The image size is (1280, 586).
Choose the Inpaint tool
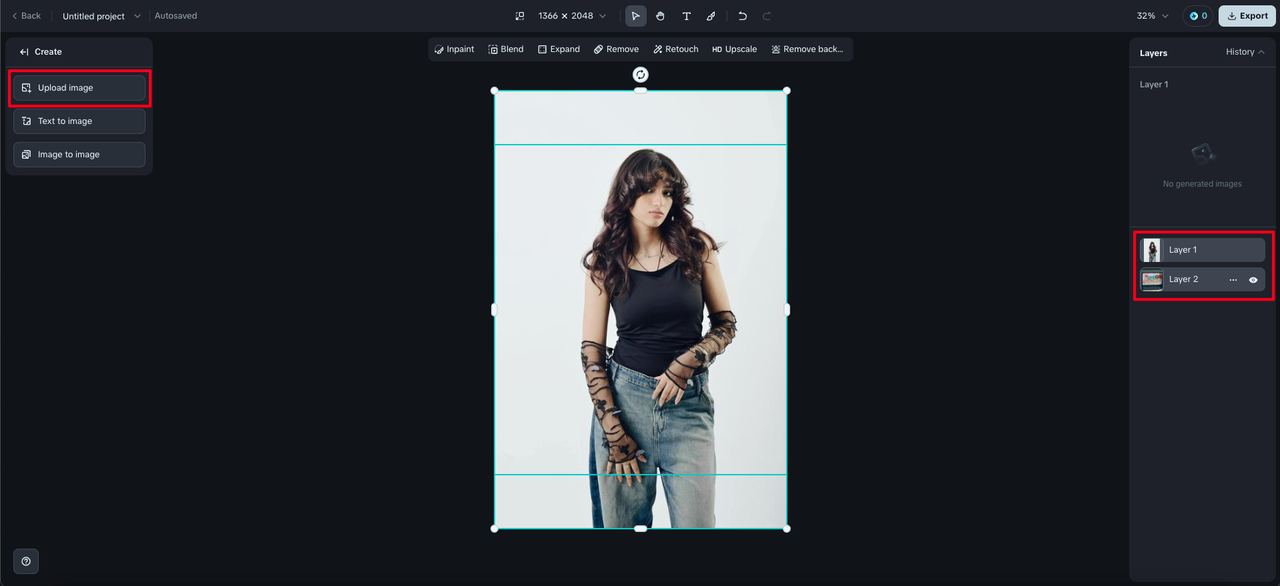point(454,49)
